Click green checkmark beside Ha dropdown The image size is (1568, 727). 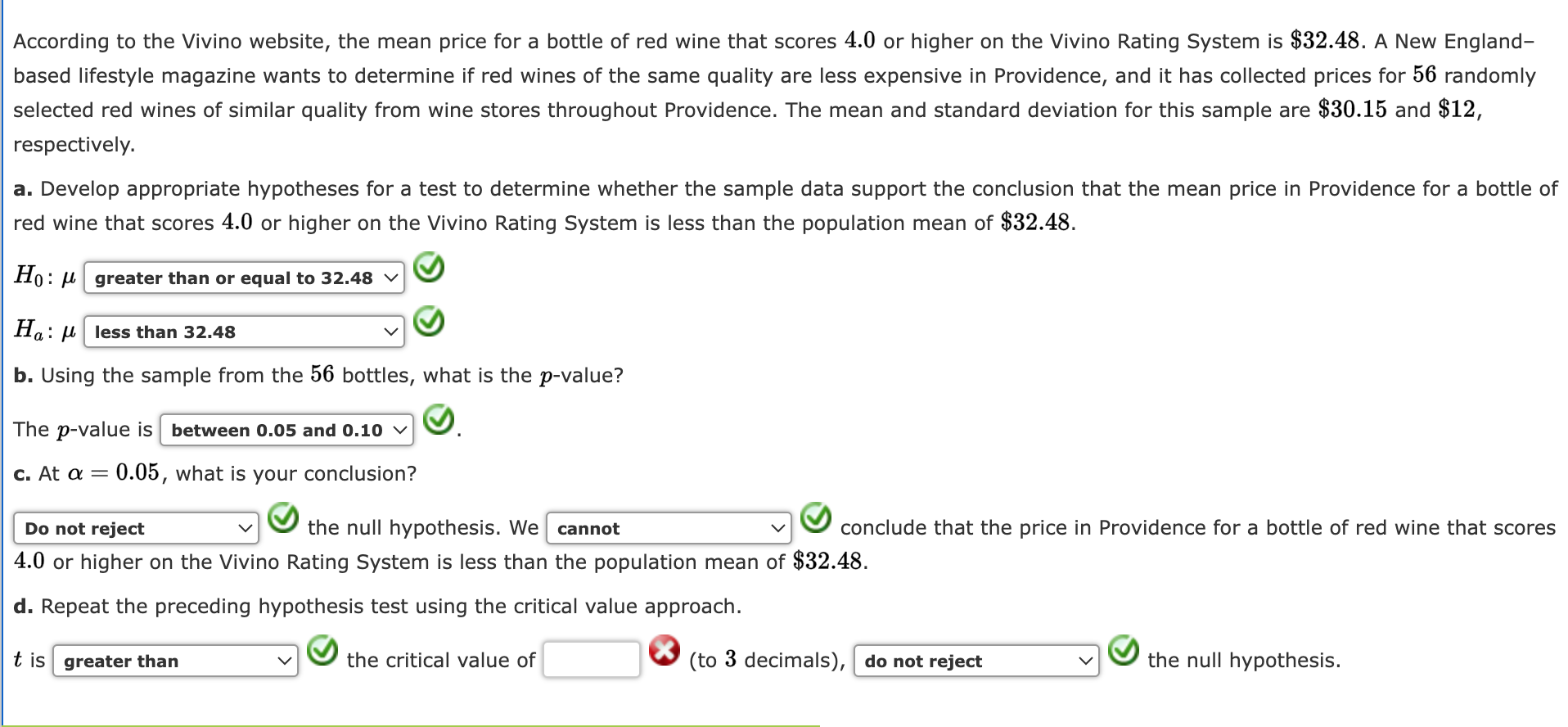click(429, 322)
